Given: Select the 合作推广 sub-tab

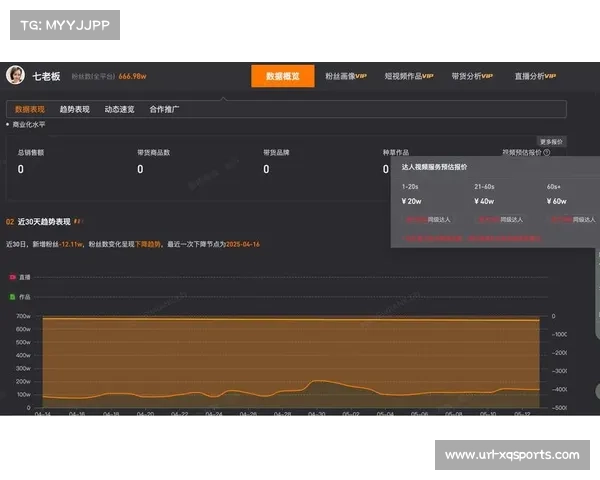Looking at the screenshot, I should [164, 109].
